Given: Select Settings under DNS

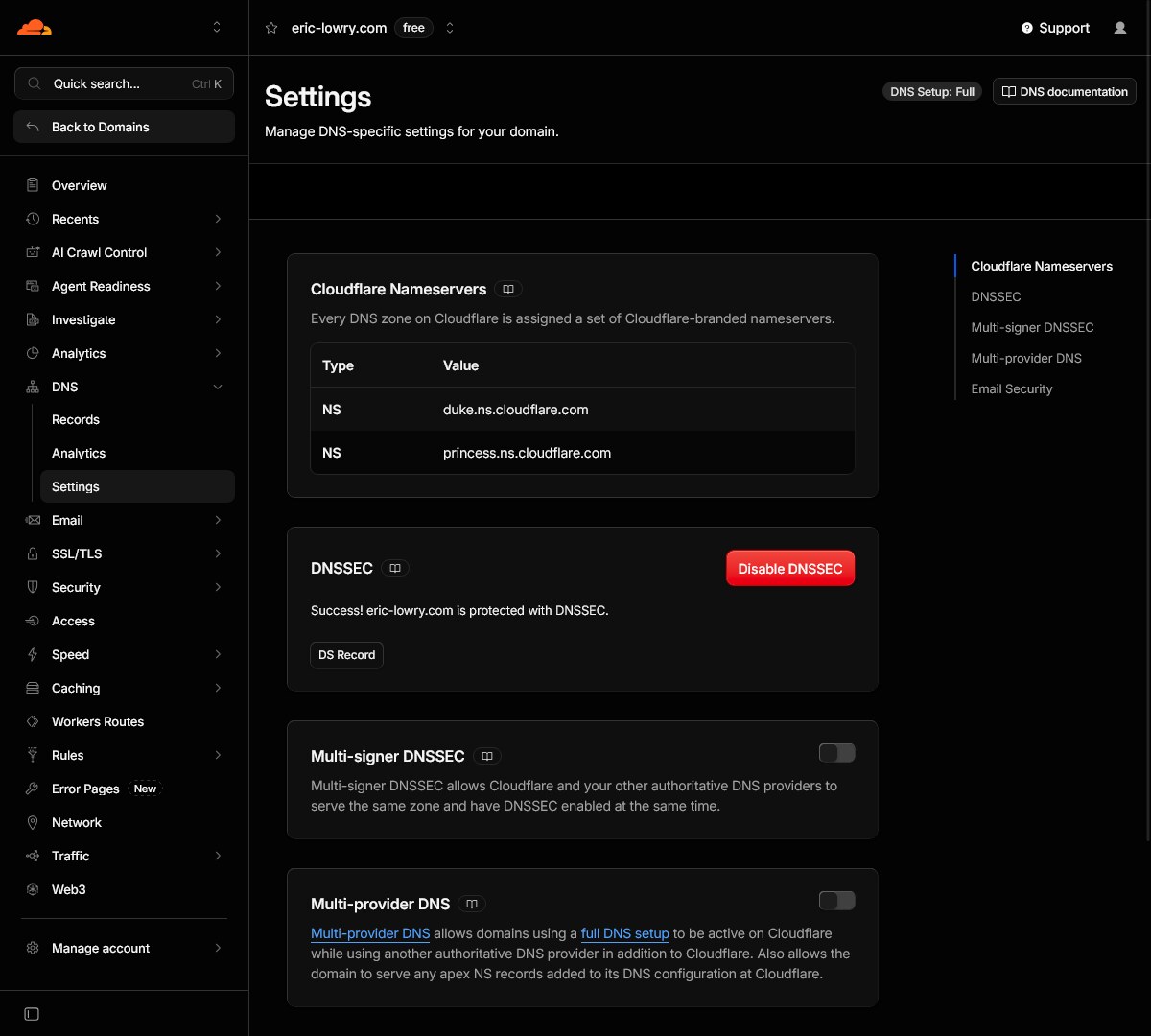Looking at the screenshot, I should (x=137, y=486).
